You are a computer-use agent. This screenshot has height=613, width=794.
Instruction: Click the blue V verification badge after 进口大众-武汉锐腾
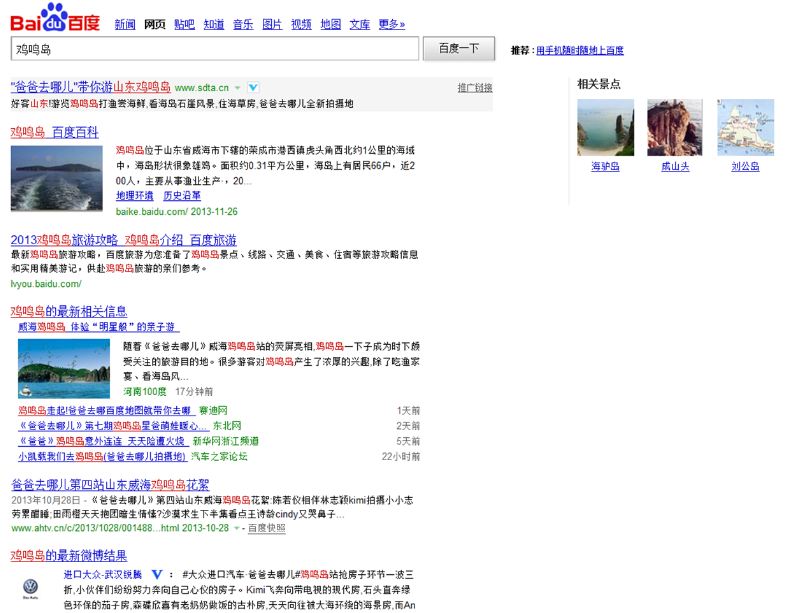157,575
